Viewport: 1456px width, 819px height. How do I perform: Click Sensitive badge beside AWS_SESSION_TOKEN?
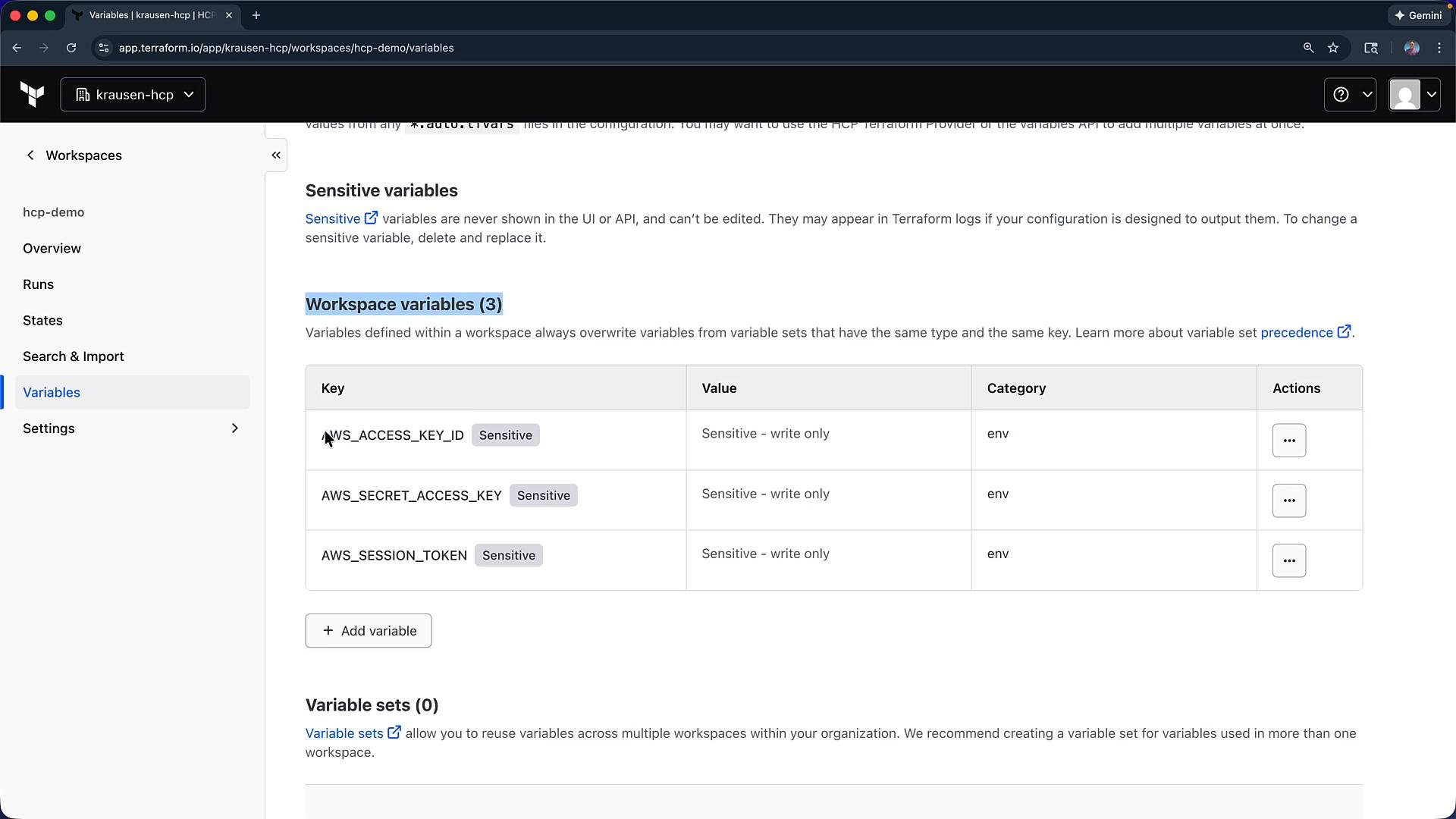509,556
